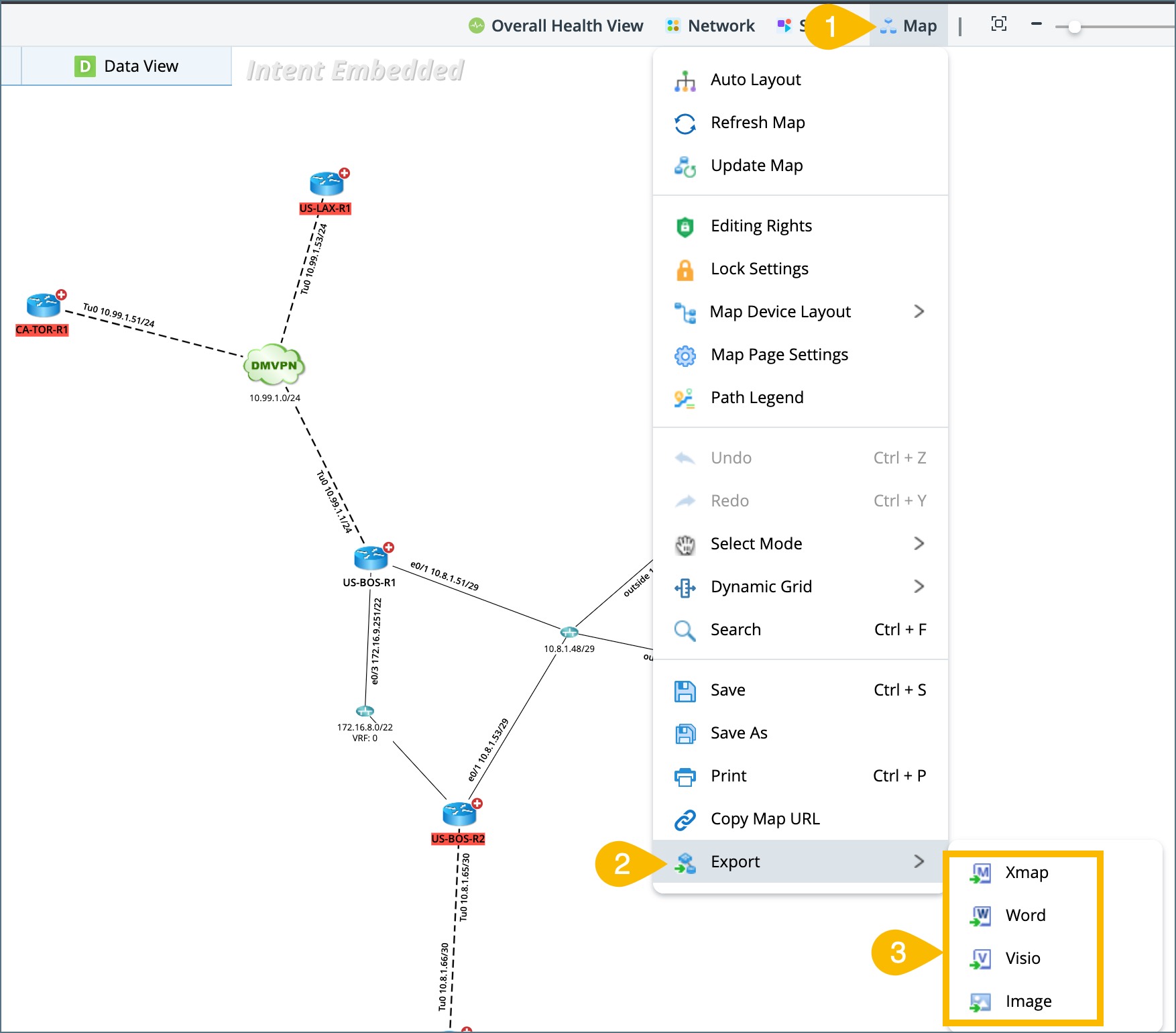Click the Network button in top bar
This screenshot has width=1176, height=1033.
coord(710,25)
